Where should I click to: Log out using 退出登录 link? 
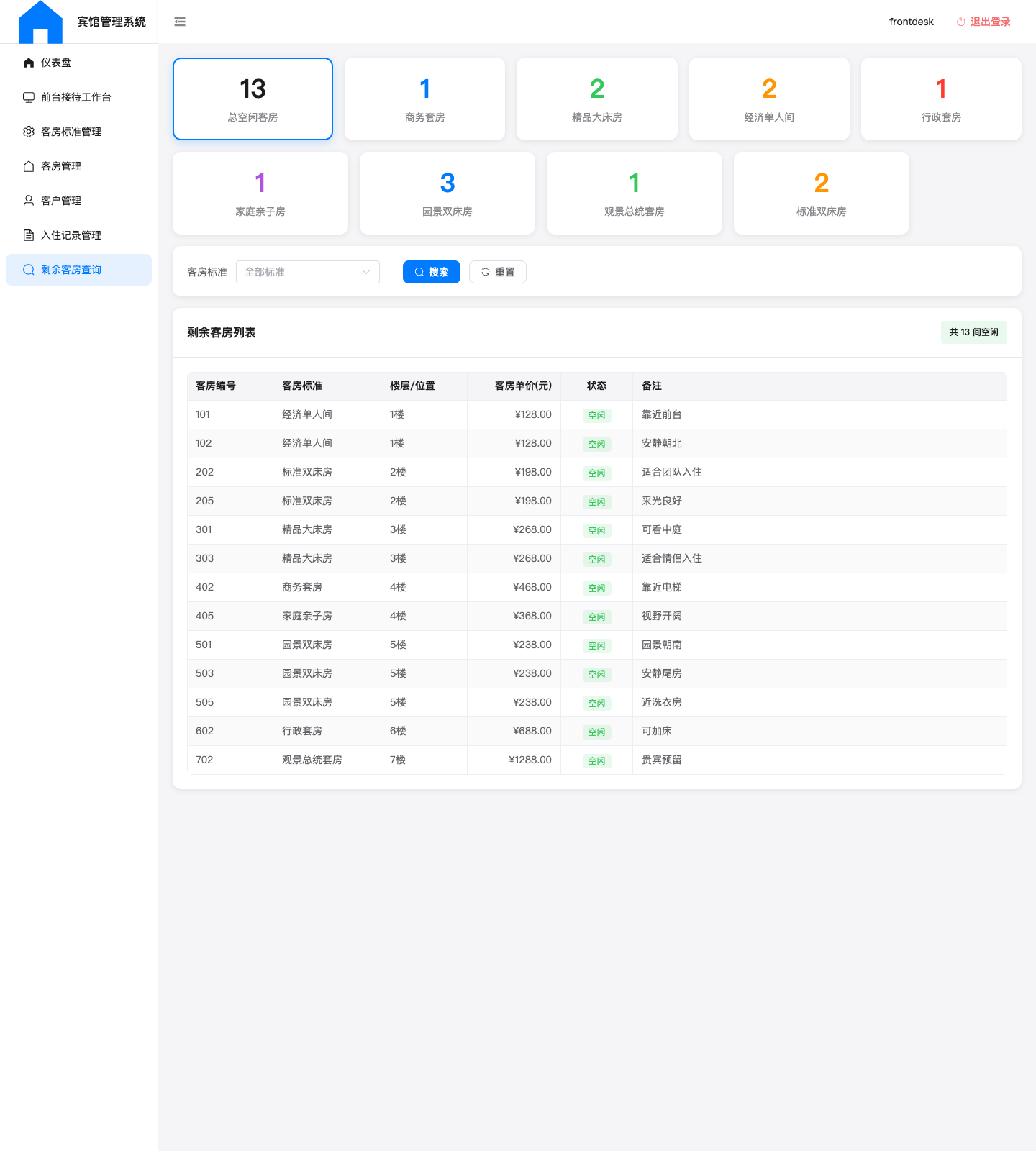983,22
